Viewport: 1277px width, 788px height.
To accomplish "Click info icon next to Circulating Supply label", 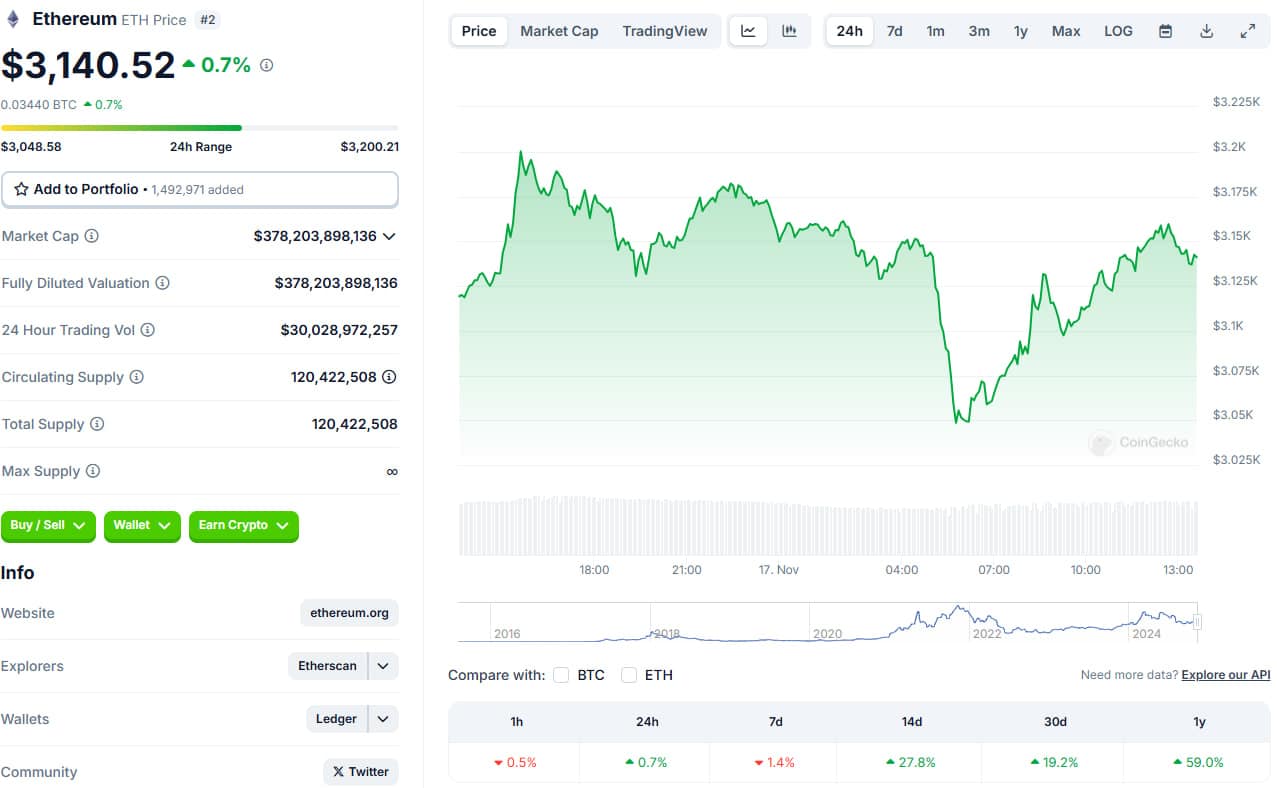I will point(137,377).
